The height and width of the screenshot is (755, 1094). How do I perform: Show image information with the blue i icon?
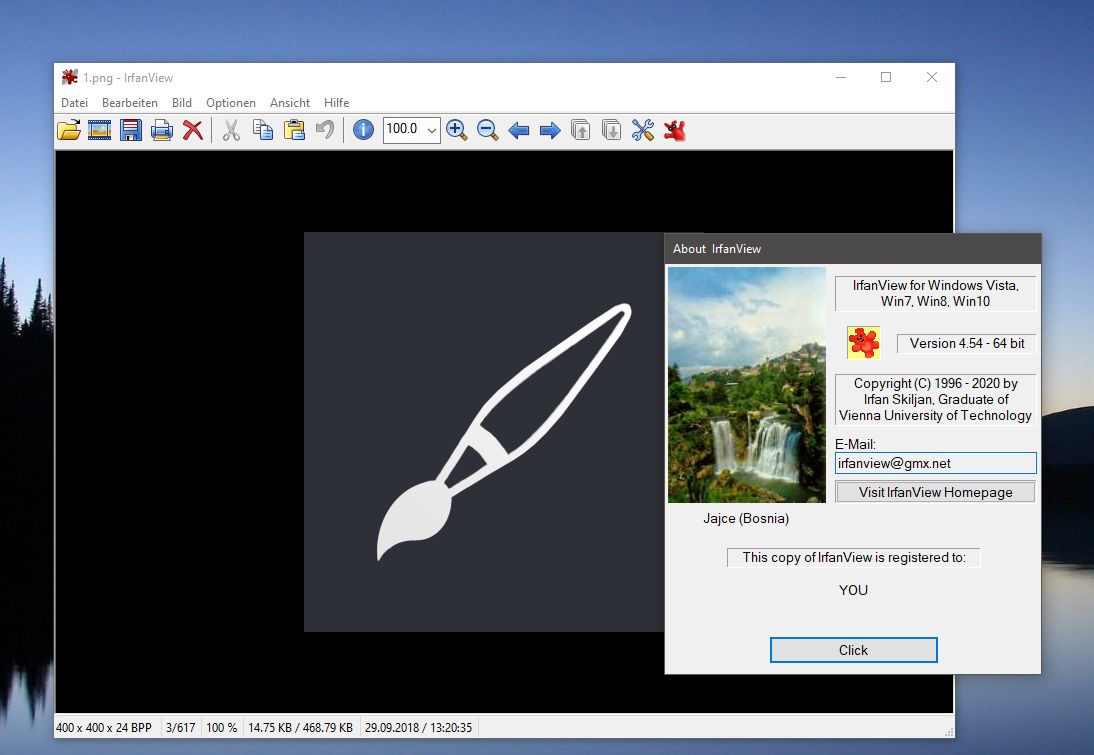click(x=364, y=130)
